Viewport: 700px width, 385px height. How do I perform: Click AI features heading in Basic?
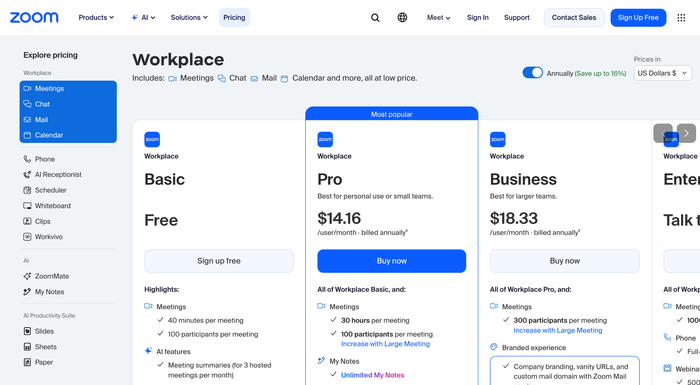173,352
